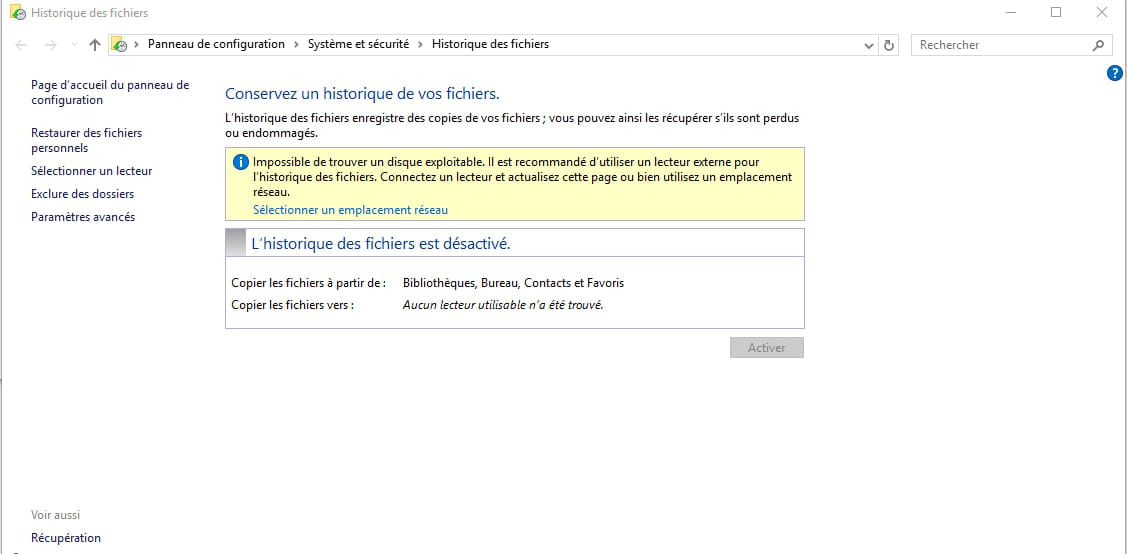Expand chevron after Système et sécurité
Image resolution: width=1127 pixels, height=554 pixels.
tap(420, 45)
